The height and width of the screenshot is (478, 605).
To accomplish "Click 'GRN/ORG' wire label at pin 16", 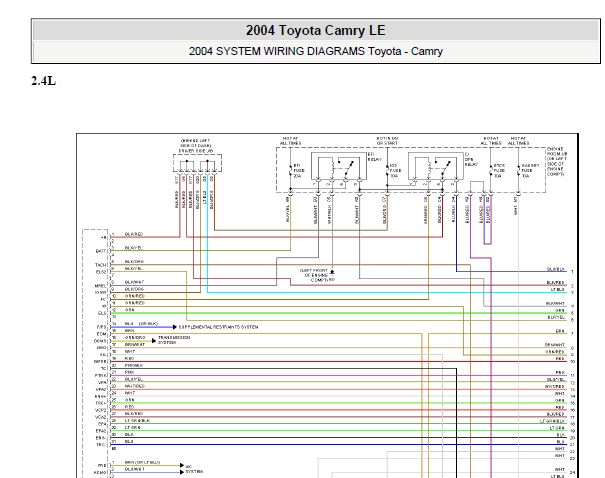I will tap(135, 338).
